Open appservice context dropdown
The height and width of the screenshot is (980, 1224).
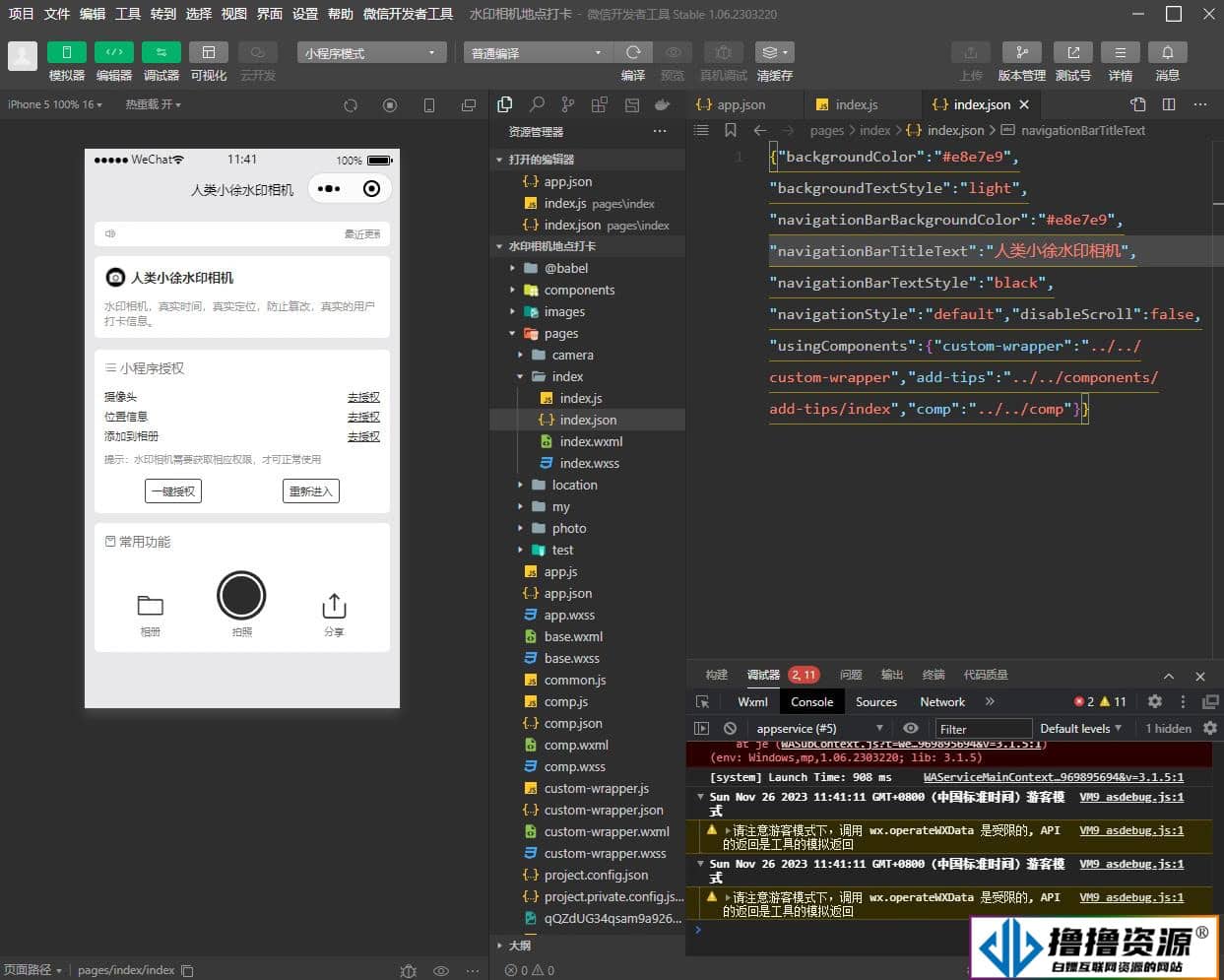819,728
